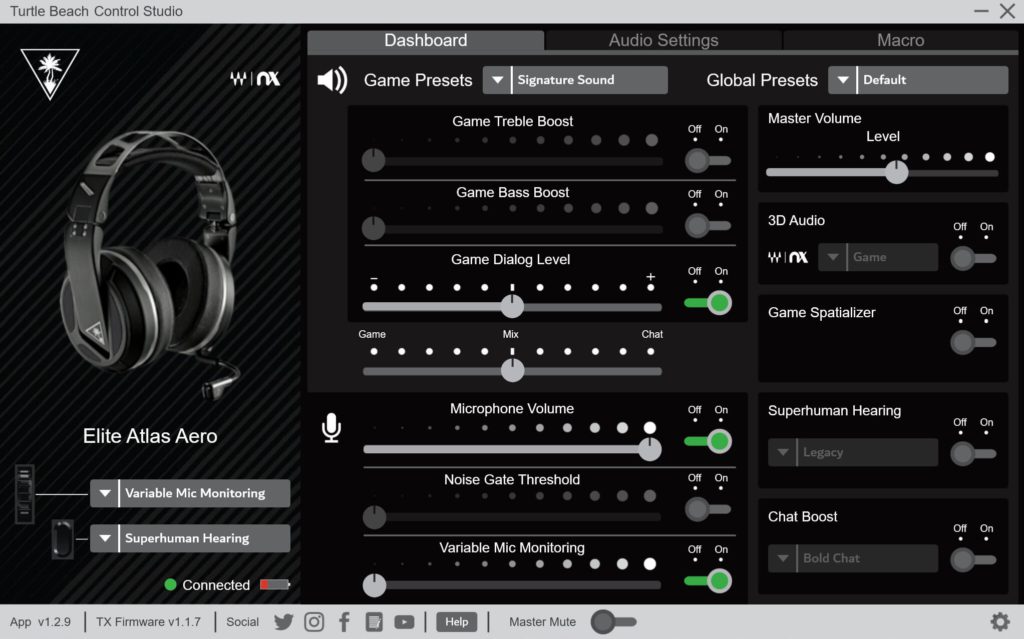1024x639 pixels.
Task: Open the Instagram social link icon
Action: pyautogui.click(x=314, y=622)
